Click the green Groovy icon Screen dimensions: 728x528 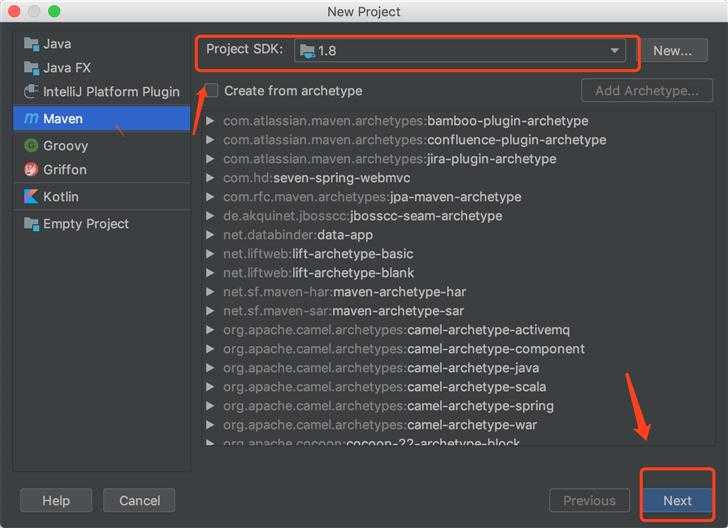click(31, 146)
